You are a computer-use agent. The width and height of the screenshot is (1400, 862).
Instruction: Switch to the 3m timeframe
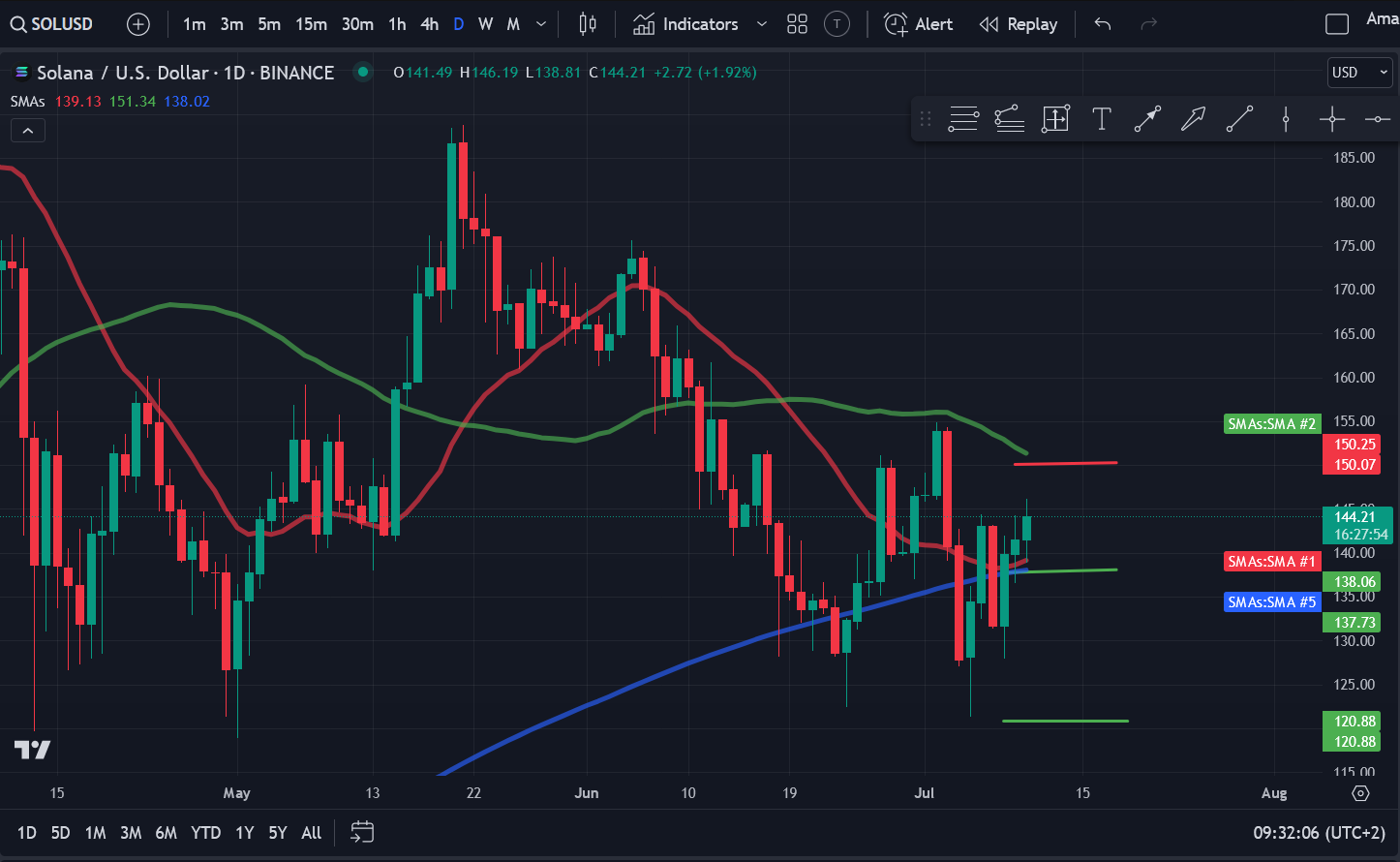(x=231, y=24)
